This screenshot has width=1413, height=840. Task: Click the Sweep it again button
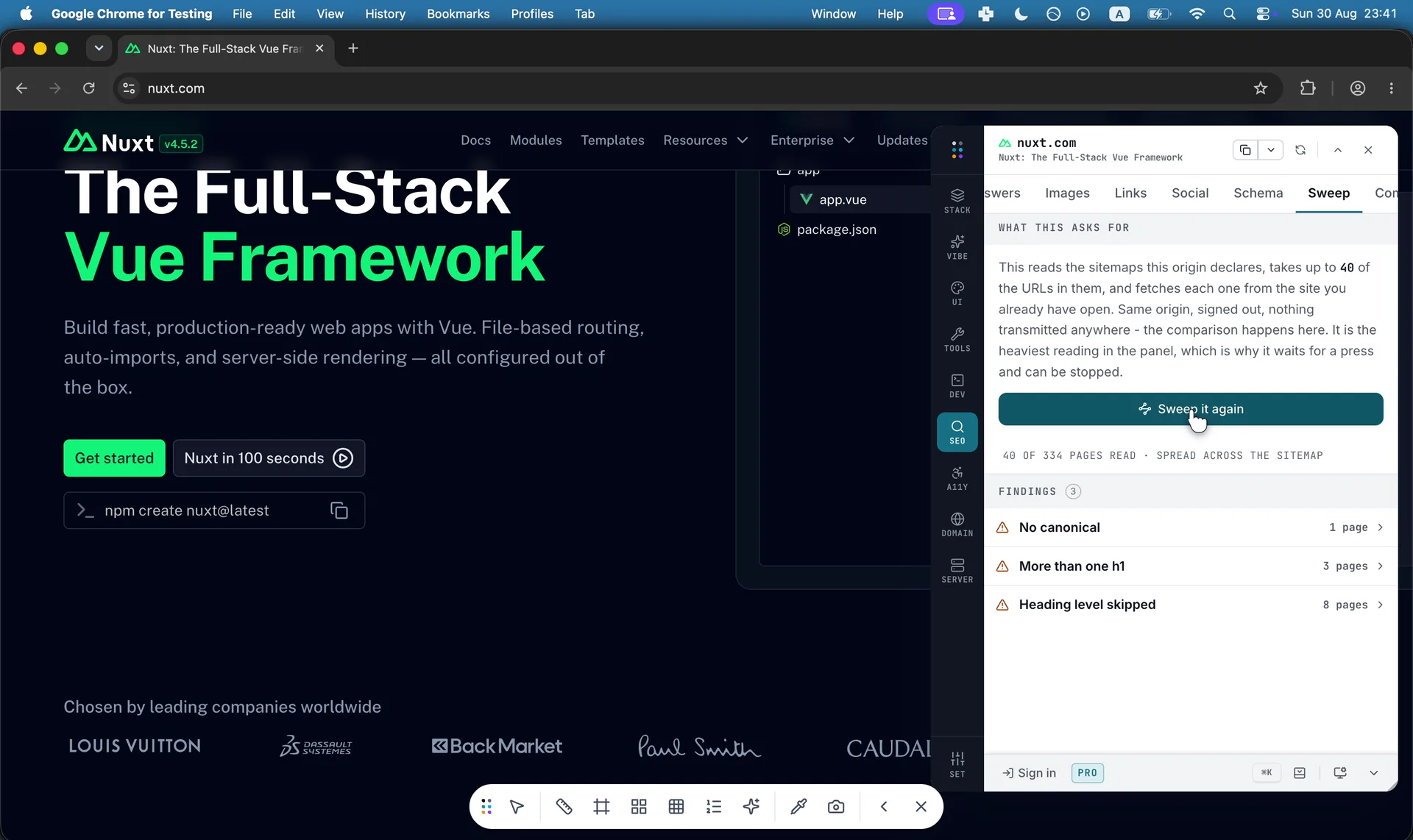(x=1190, y=409)
